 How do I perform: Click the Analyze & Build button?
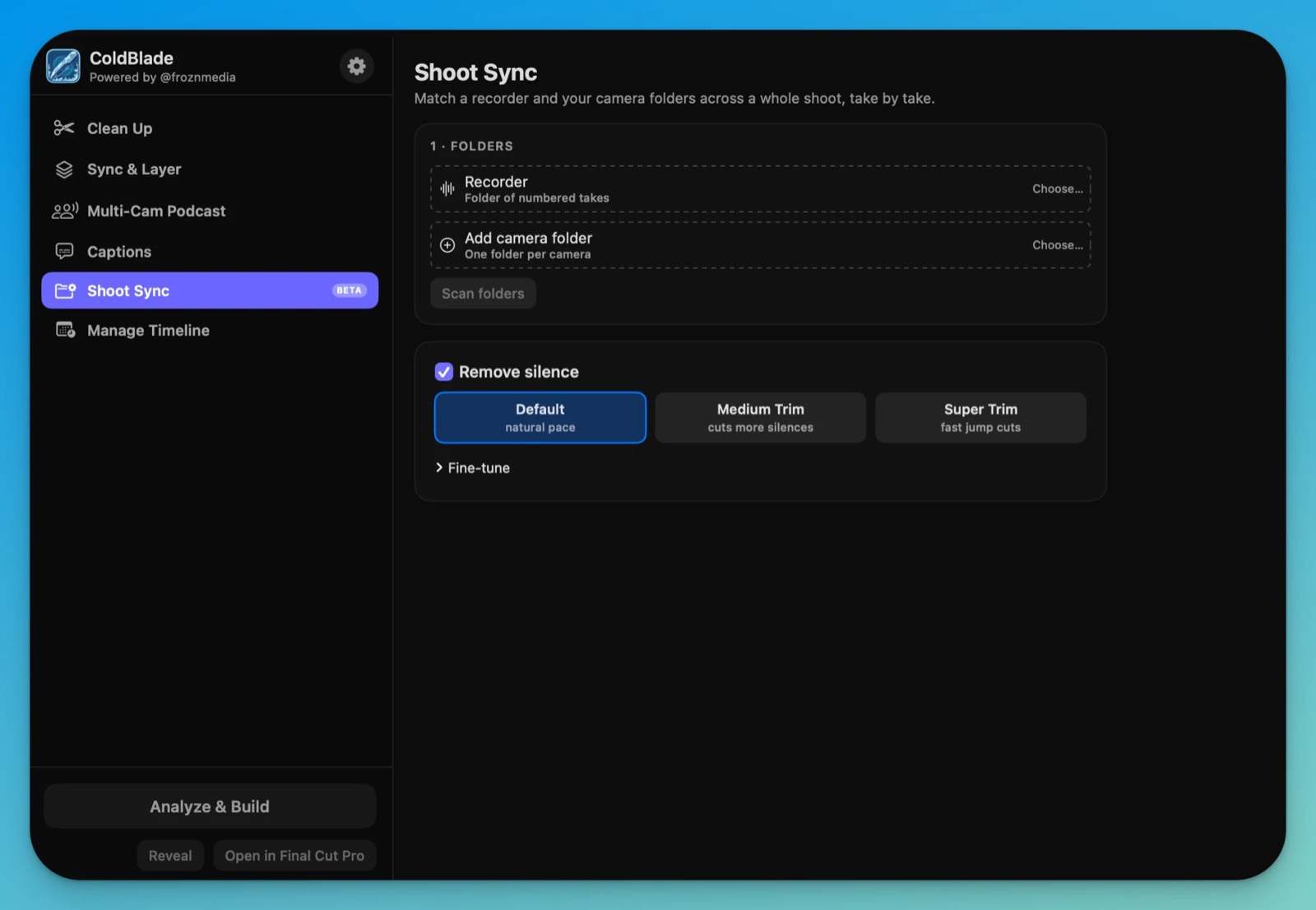210,806
